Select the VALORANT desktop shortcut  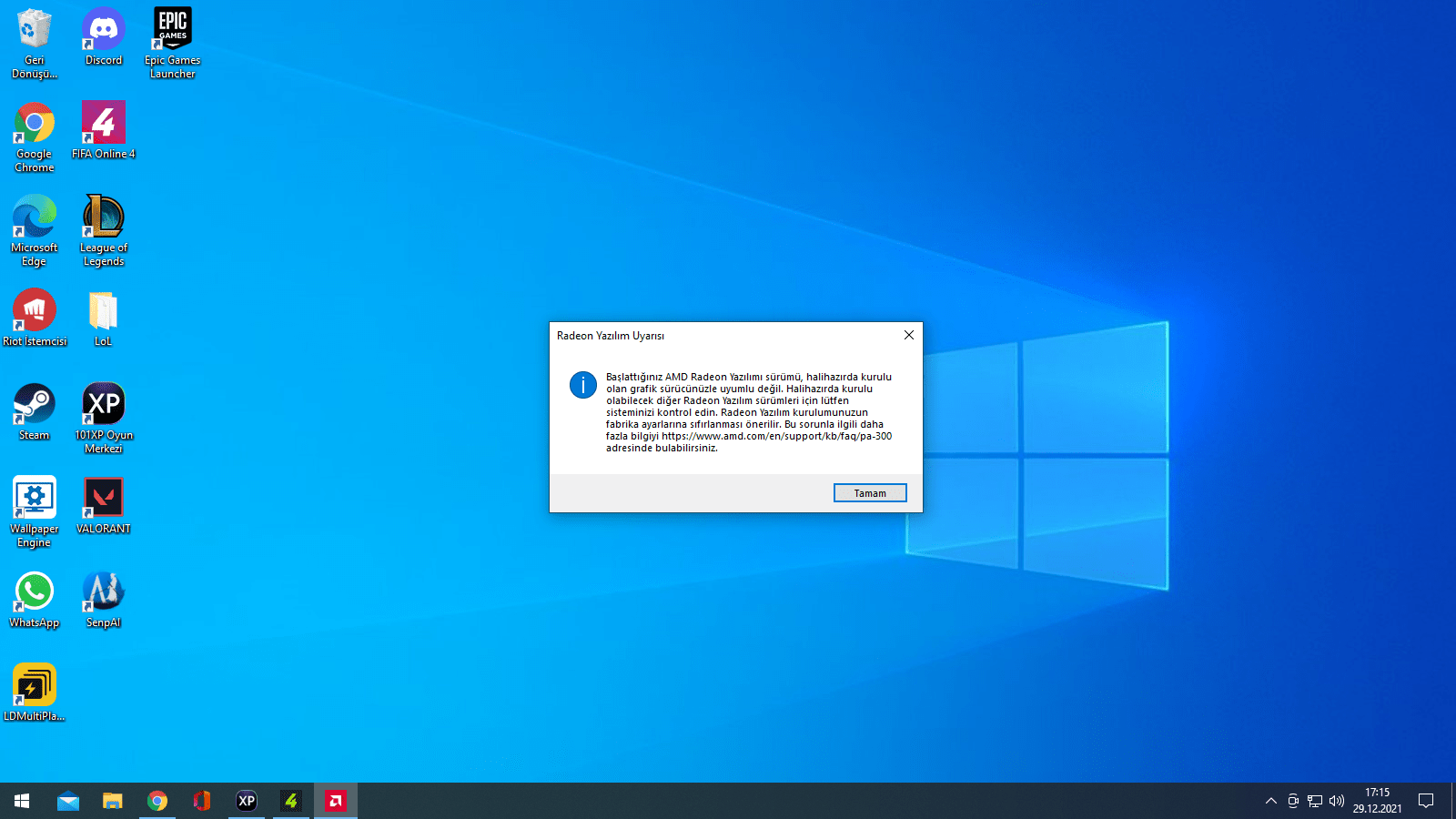104,506
